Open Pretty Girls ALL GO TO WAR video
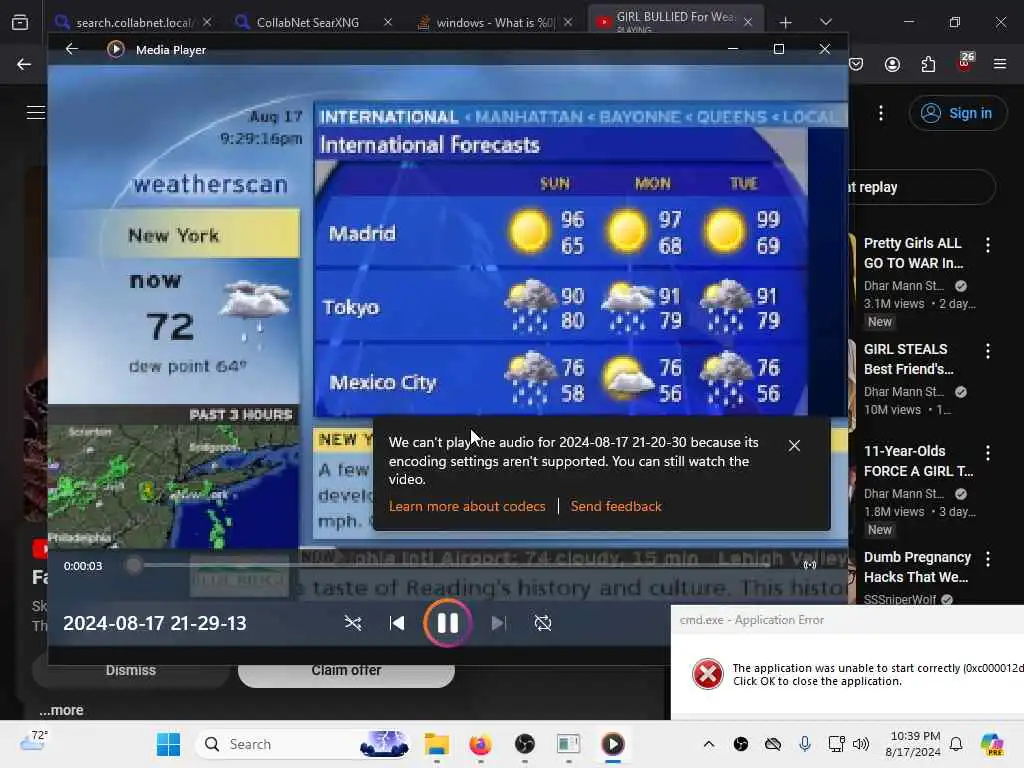Screen dimensions: 1024x768 913,253
